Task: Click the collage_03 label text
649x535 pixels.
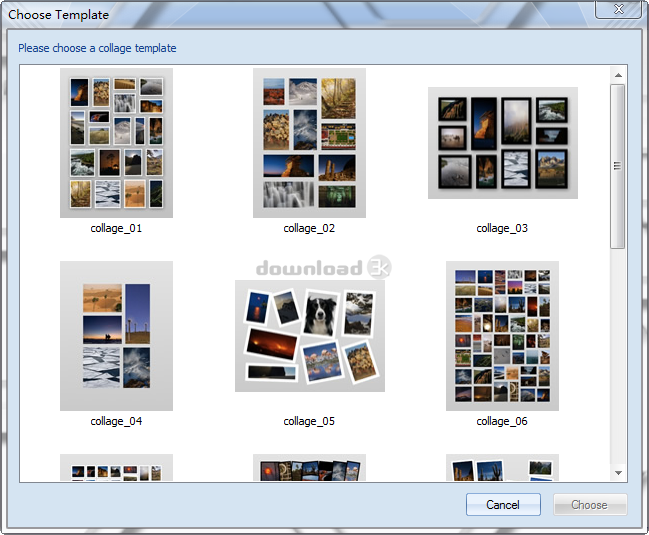Action: 502,228
